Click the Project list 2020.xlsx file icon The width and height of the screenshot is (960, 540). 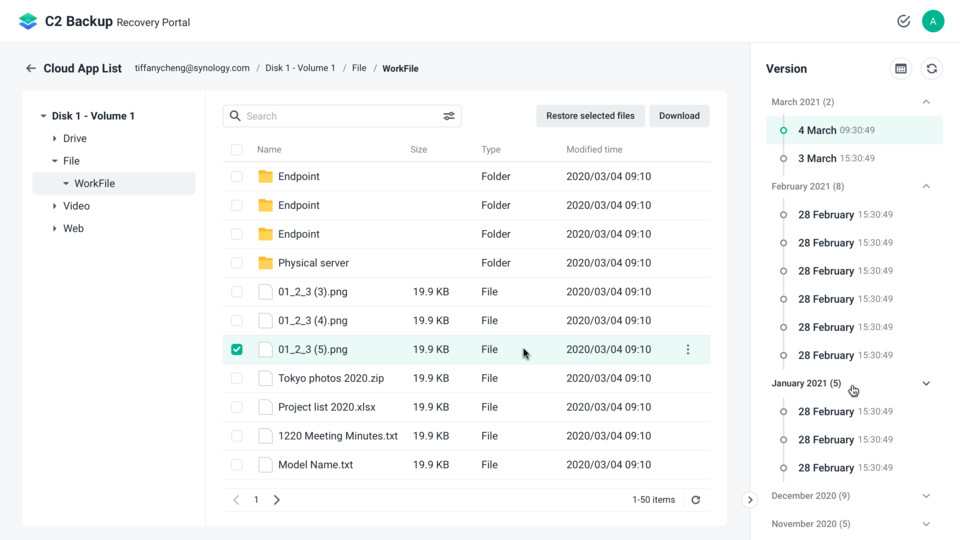click(265, 407)
